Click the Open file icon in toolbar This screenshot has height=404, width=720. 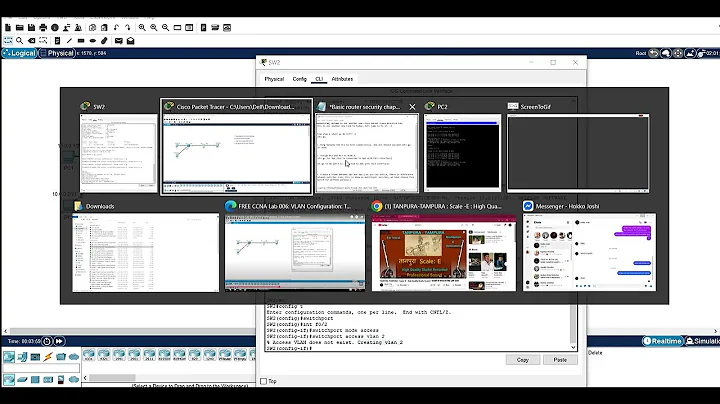(19, 28)
